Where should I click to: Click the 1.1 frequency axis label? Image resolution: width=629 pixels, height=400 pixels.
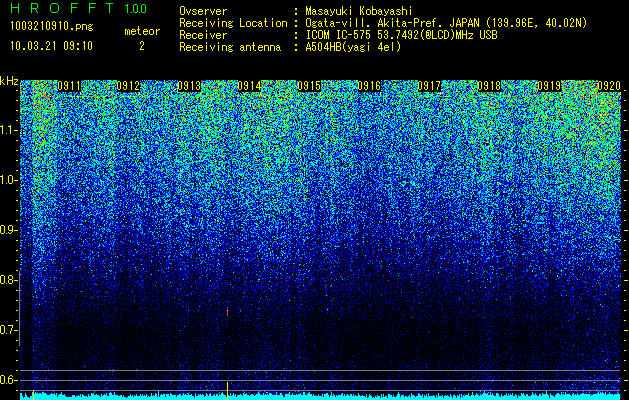tap(8, 130)
